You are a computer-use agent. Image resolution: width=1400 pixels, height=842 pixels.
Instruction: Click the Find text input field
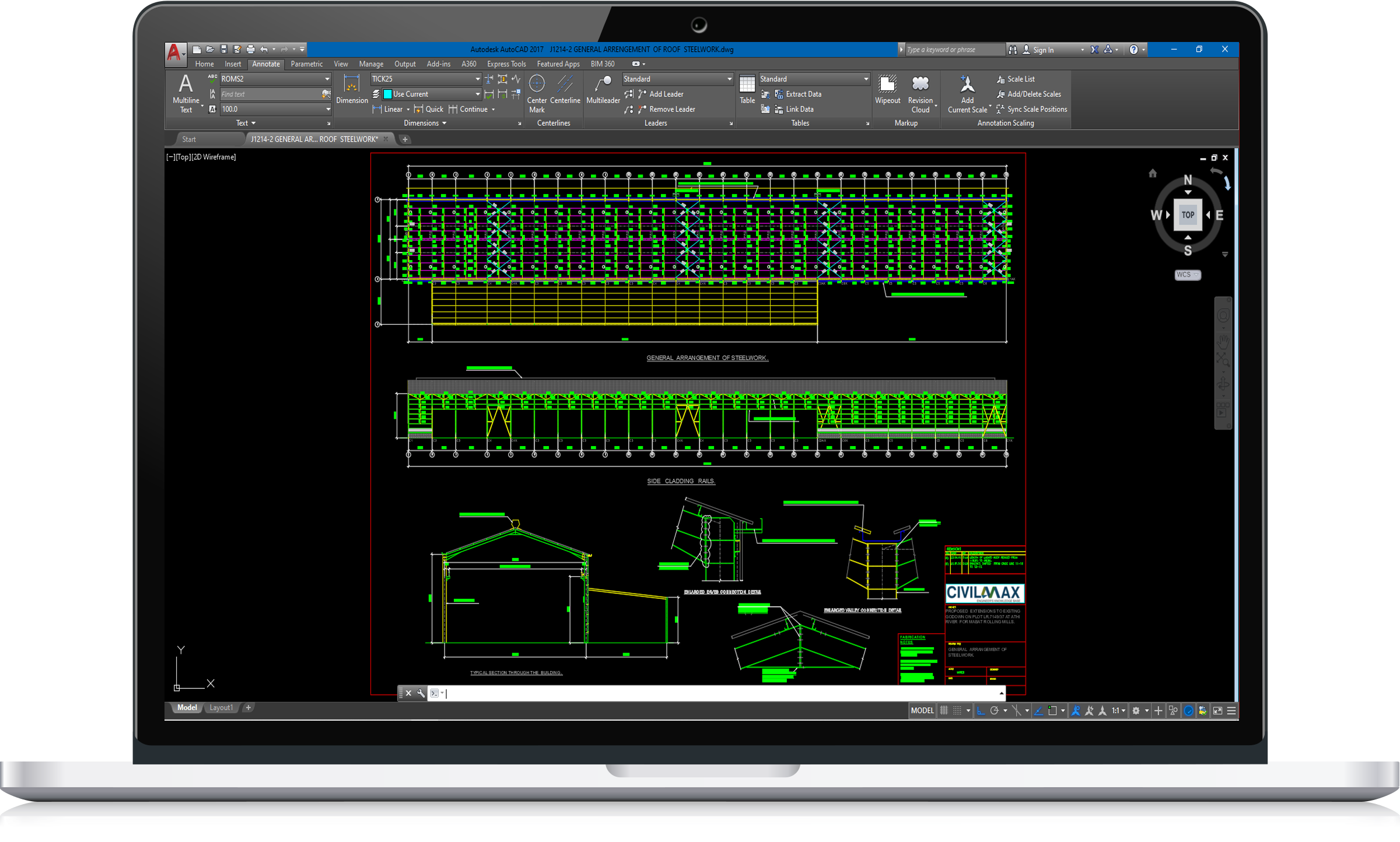(269, 94)
